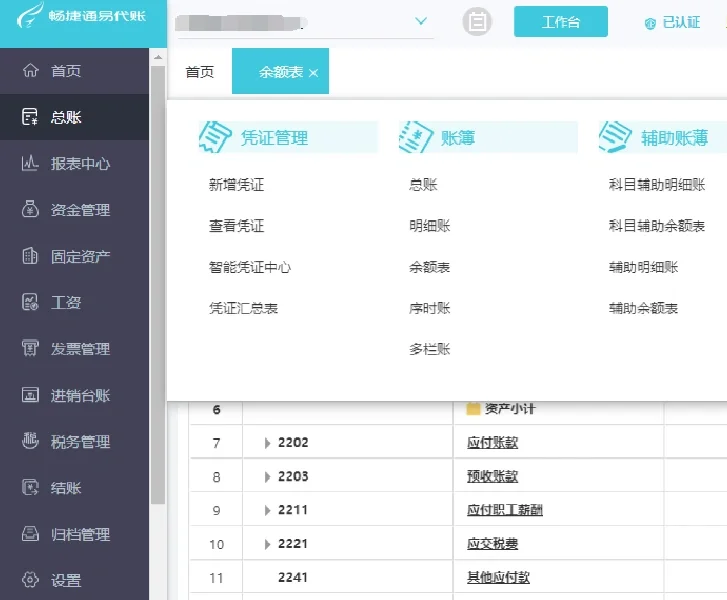Viewport: 727px width, 600px height.
Task: Expand account 2202 row
Action: point(267,443)
